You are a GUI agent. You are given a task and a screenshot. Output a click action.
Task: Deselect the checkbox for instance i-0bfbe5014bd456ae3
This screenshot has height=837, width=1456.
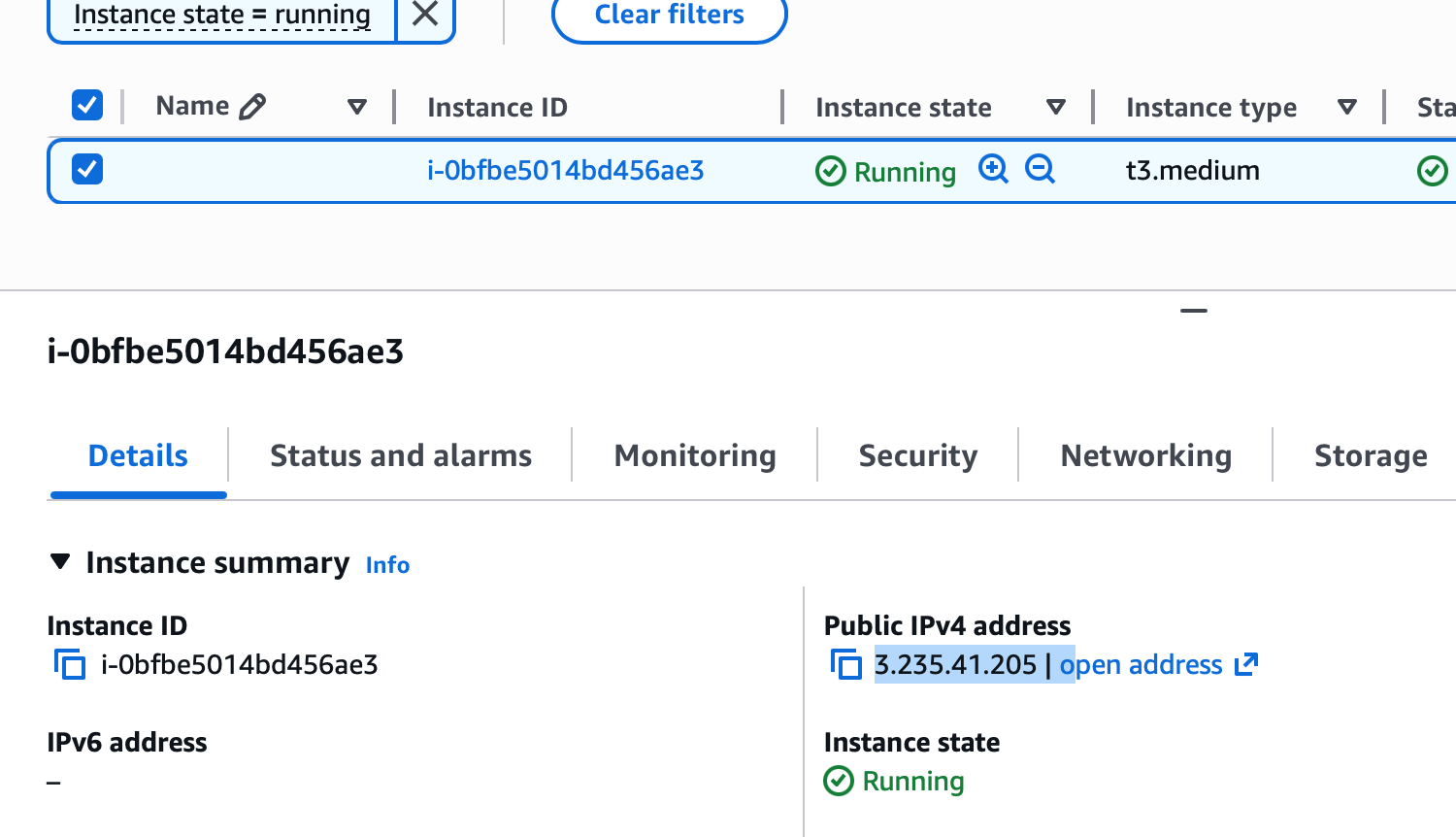[x=86, y=168]
